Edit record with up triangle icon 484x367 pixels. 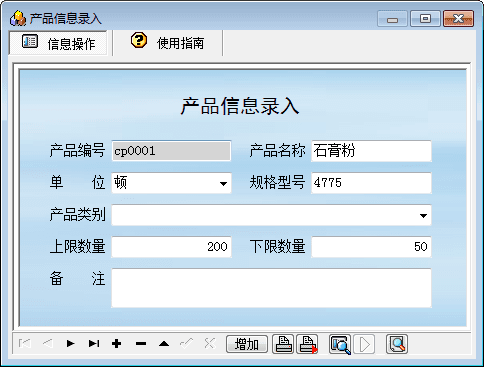(x=164, y=343)
